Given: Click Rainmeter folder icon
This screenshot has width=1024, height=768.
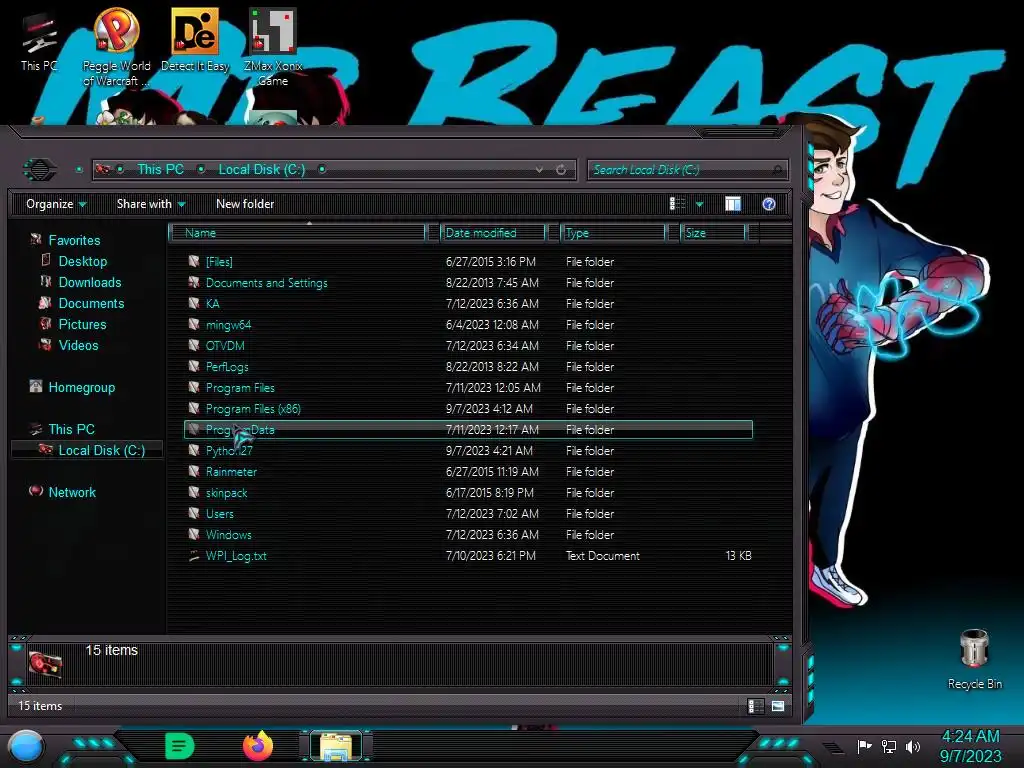Looking at the screenshot, I should [x=194, y=471].
